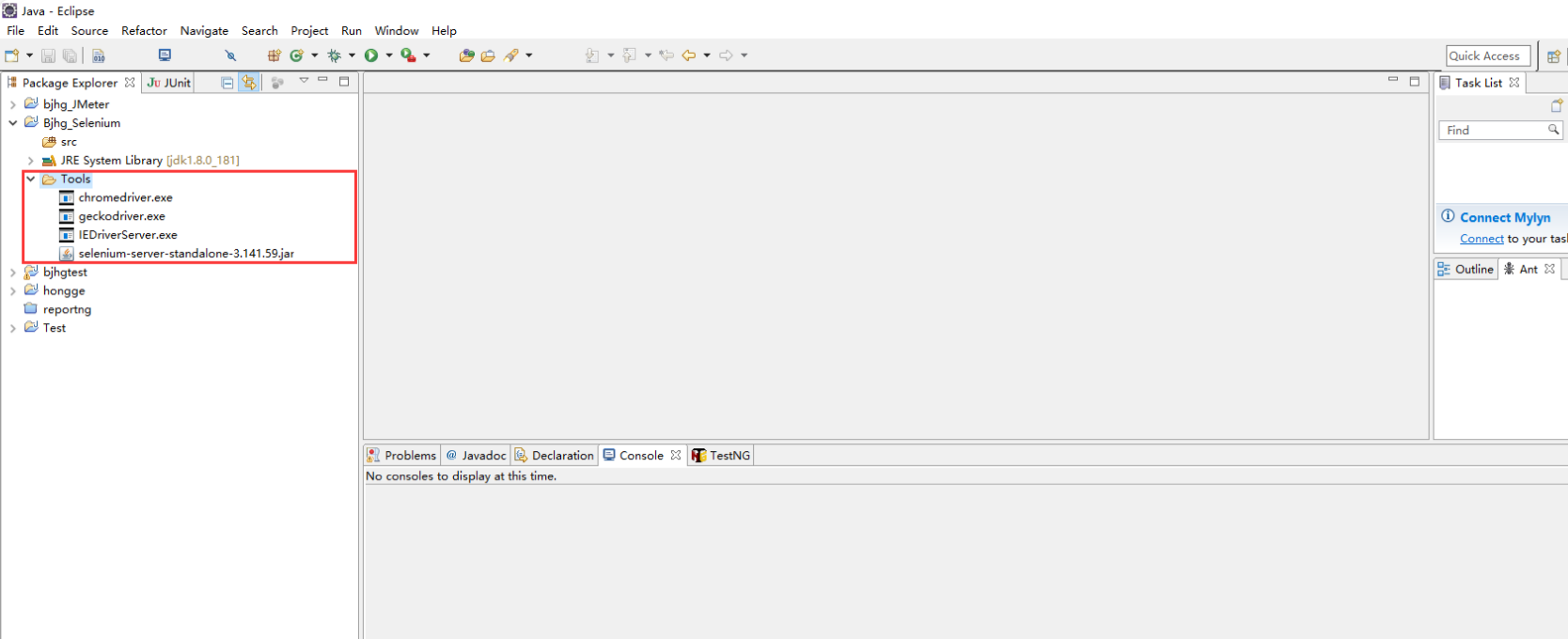Expand the Test project
Image resolution: width=1568 pixels, height=639 pixels.
point(13,328)
